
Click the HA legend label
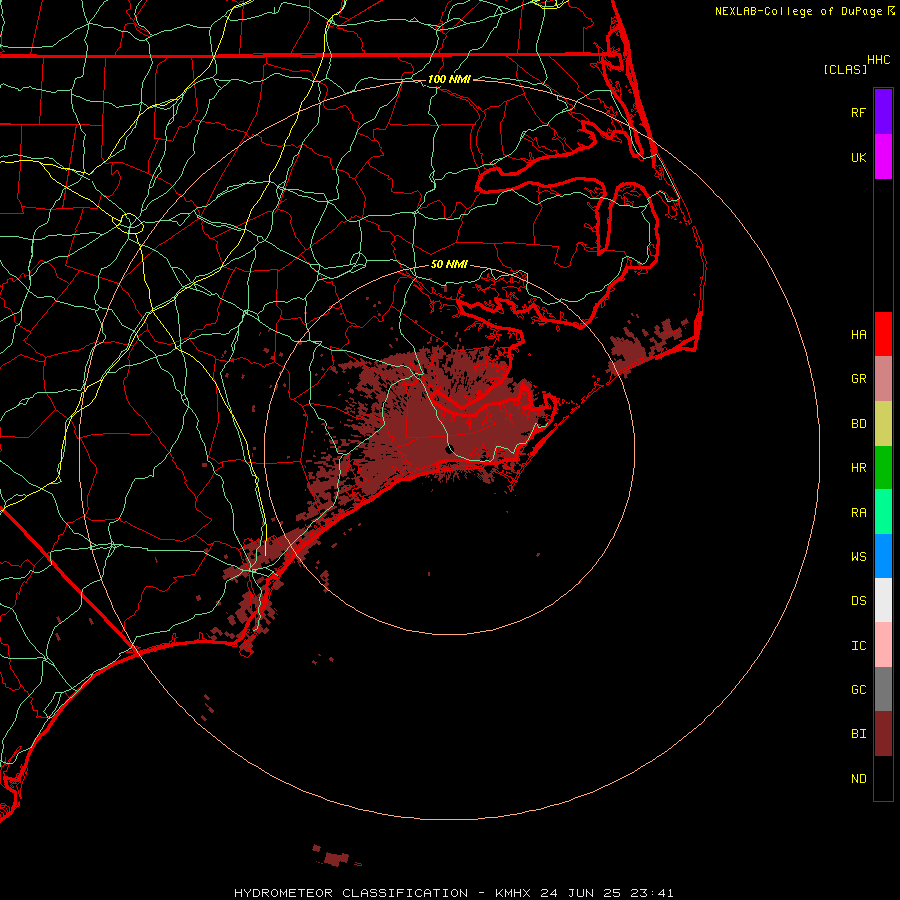click(859, 334)
